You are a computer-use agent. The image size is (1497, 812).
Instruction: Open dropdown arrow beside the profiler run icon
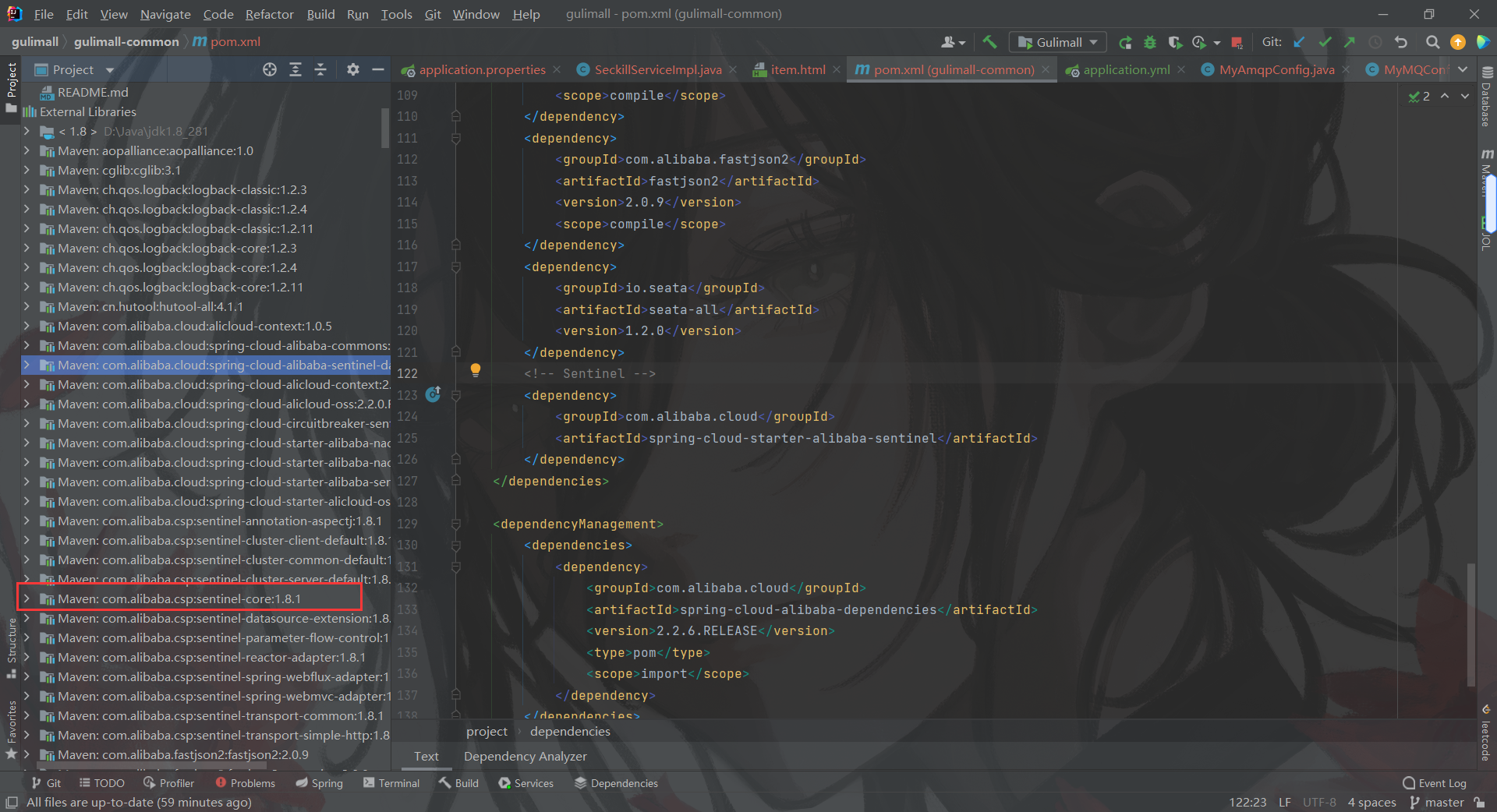point(1217,43)
